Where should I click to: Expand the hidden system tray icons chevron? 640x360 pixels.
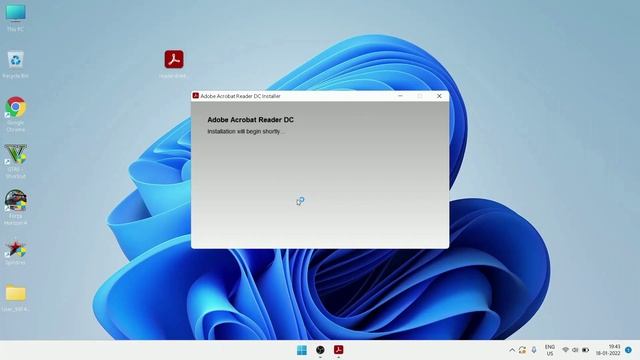512,350
